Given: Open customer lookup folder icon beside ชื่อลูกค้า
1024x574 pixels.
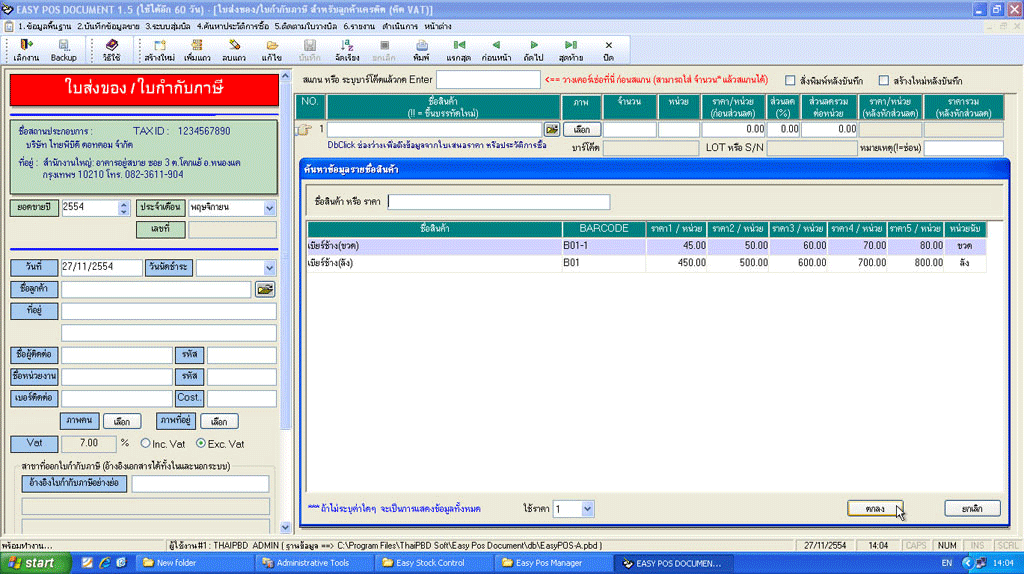Looking at the screenshot, I should click(x=264, y=289).
